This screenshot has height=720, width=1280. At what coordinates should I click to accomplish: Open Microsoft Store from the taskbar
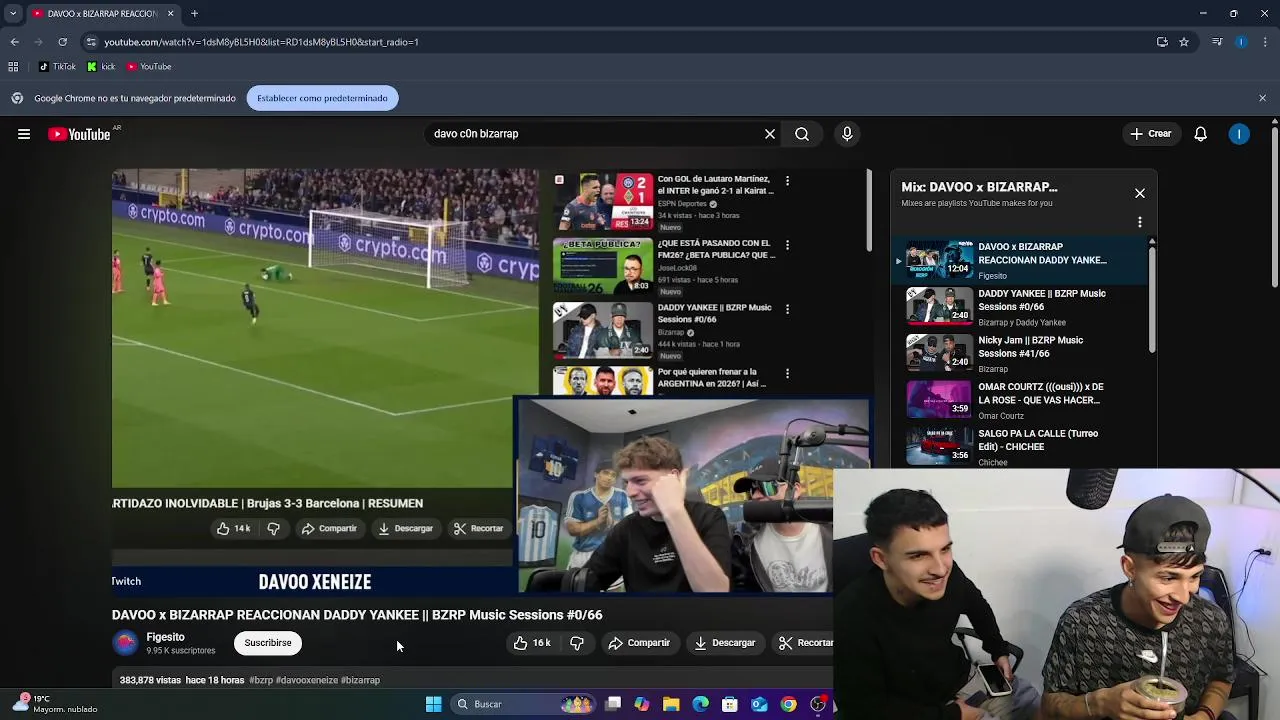pyautogui.click(x=730, y=704)
